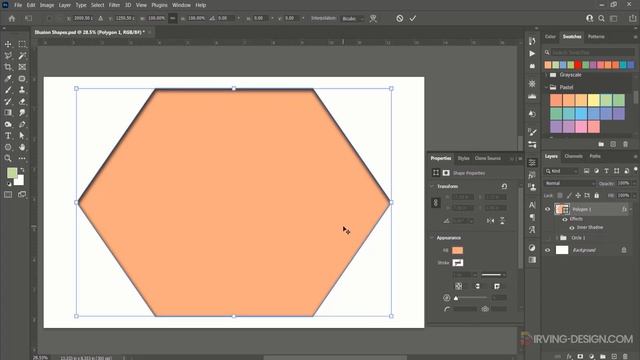Flip shape horizontally in Properties
The image size is (640, 360).
tap(490, 220)
